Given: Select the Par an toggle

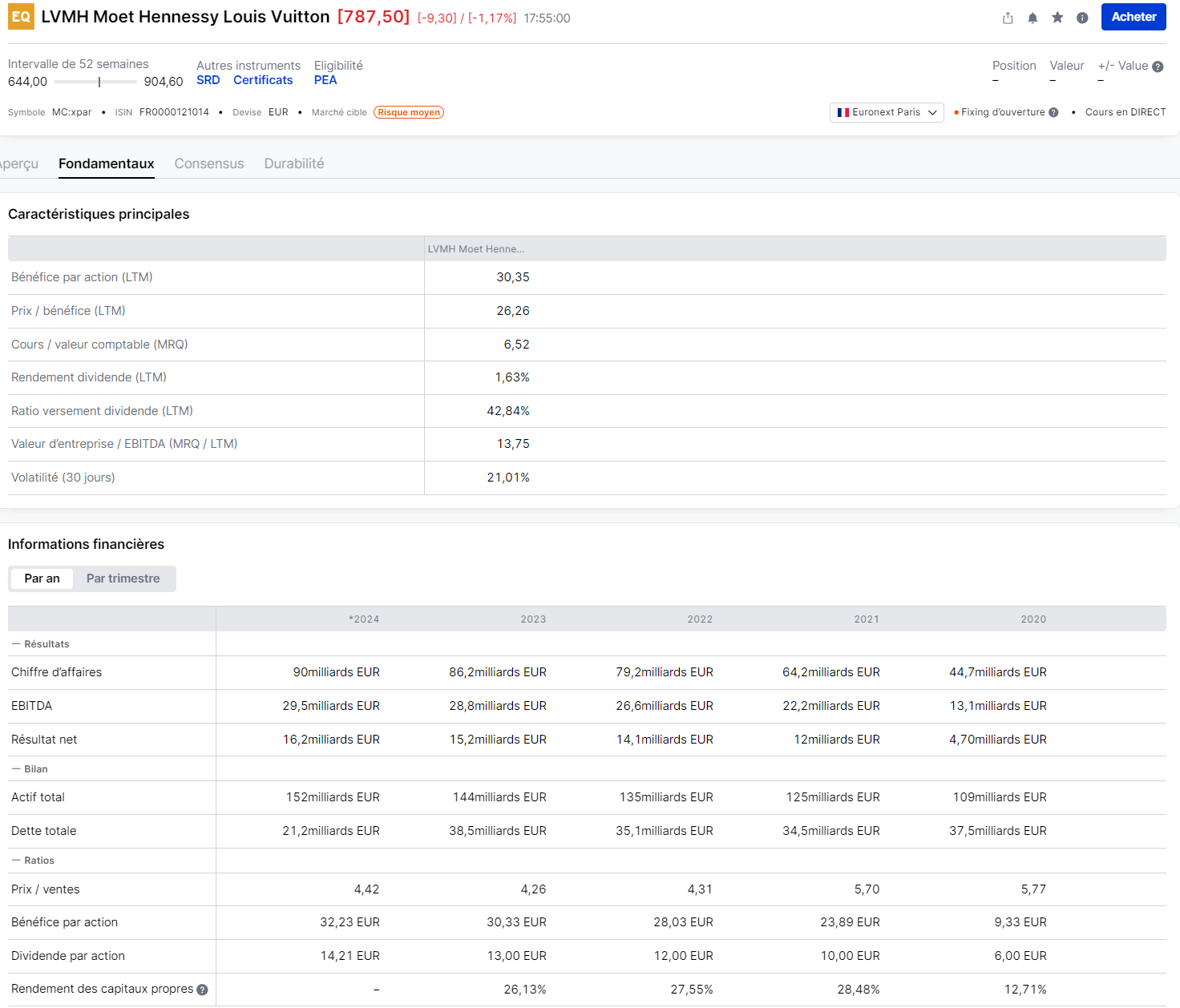Looking at the screenshot, I should pyautogui.click(x=42, y=579).
